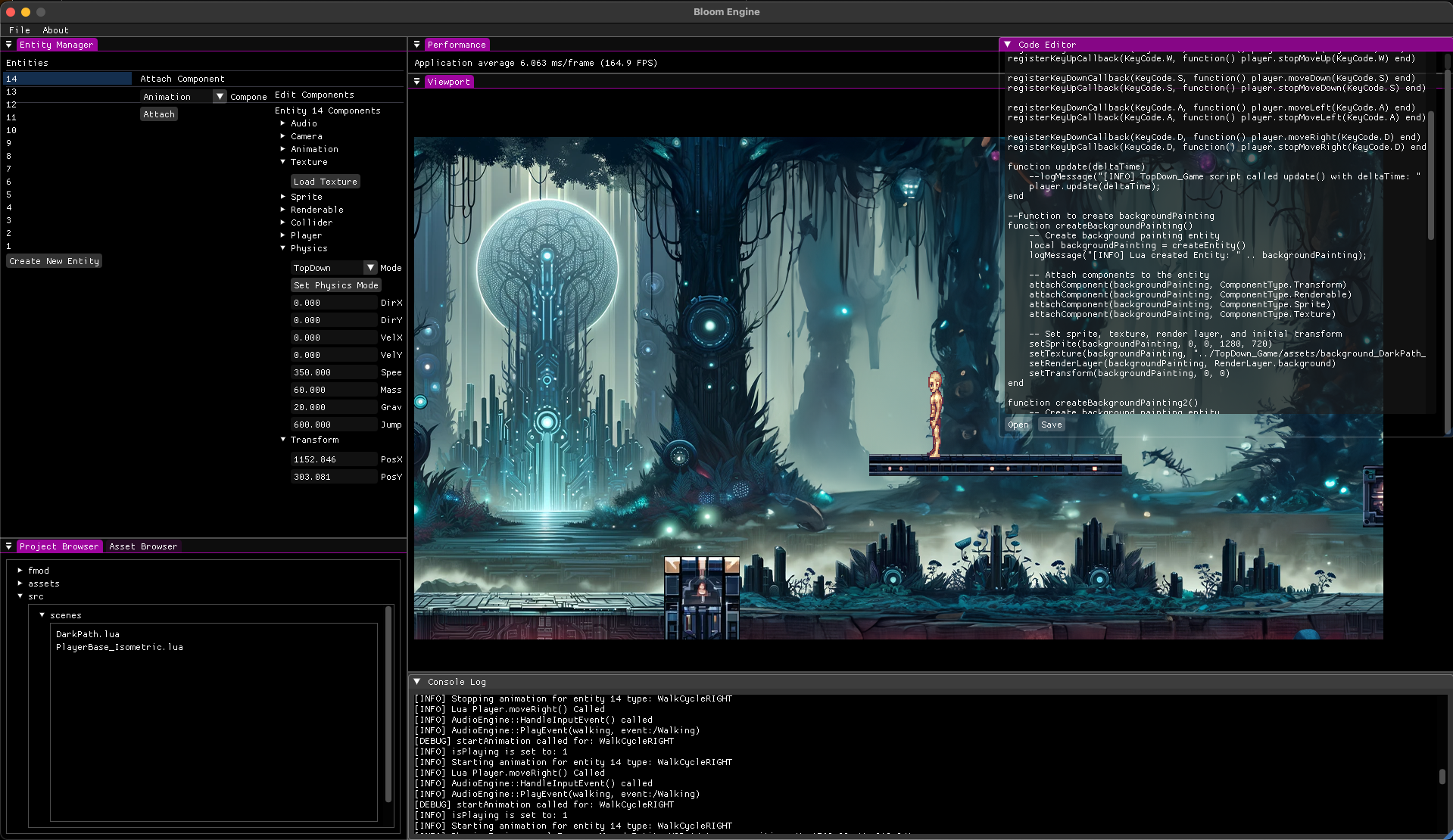Image resolution: width=1453 pixels, height=840 pixels.
Task: Click the Create New Entity button
Action: 55,261
